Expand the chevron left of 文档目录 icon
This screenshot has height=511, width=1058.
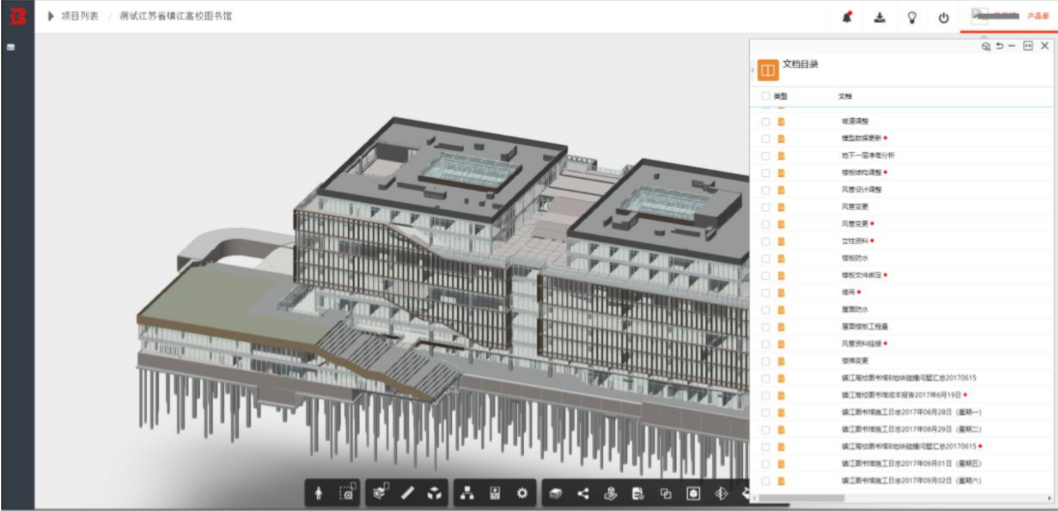(753, 70)
